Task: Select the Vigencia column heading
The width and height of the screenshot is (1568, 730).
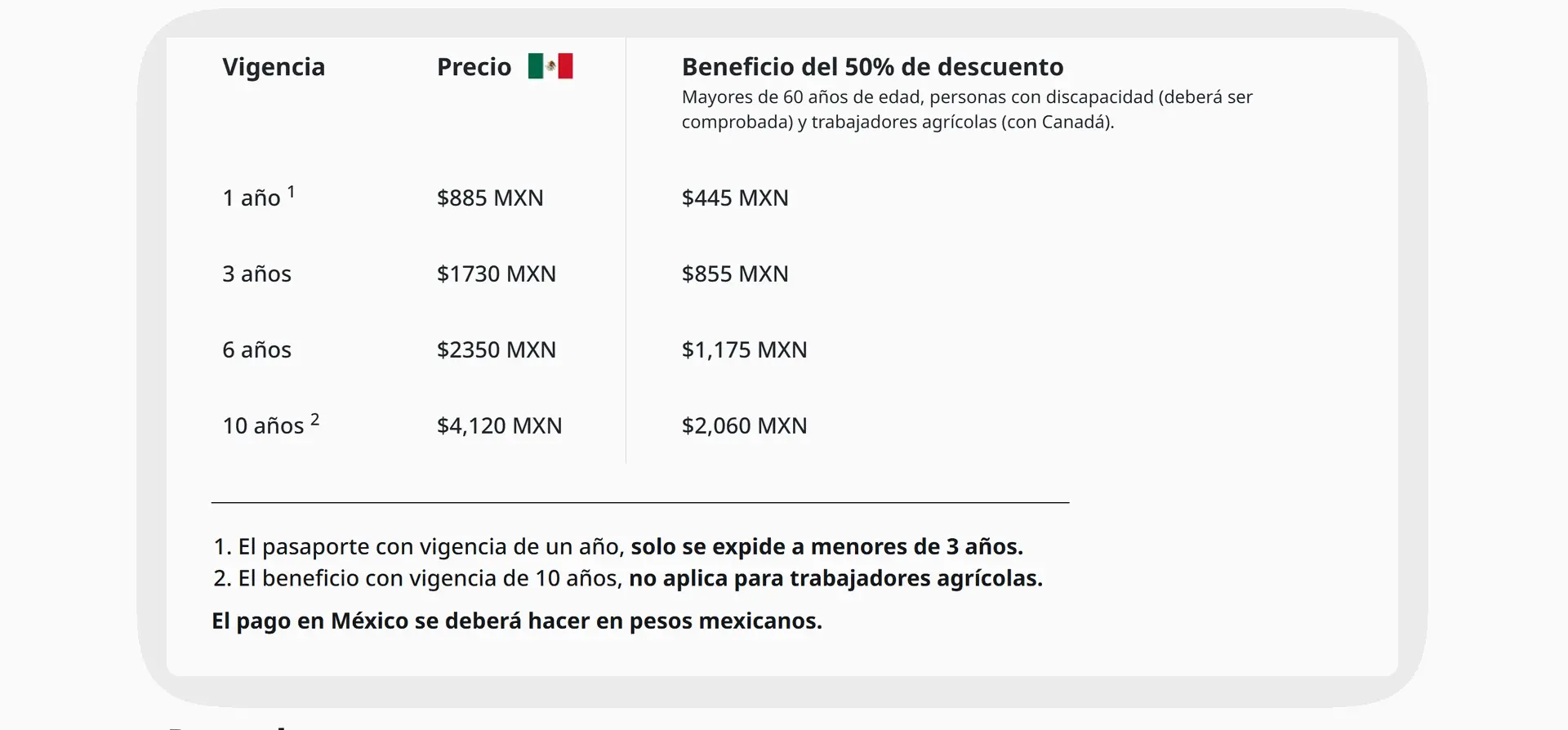Action: [x=274, y=67]
